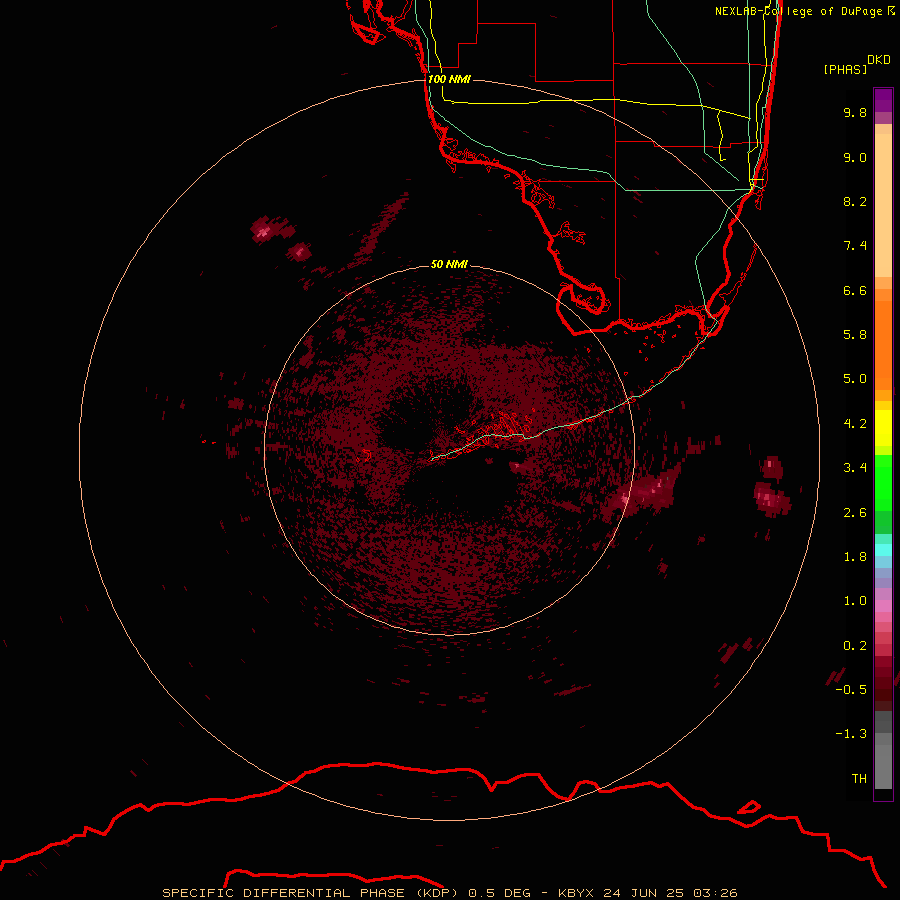Click the 4.2 value on color scale
Screen dimensions: 900x900
(x=855, y=424)
